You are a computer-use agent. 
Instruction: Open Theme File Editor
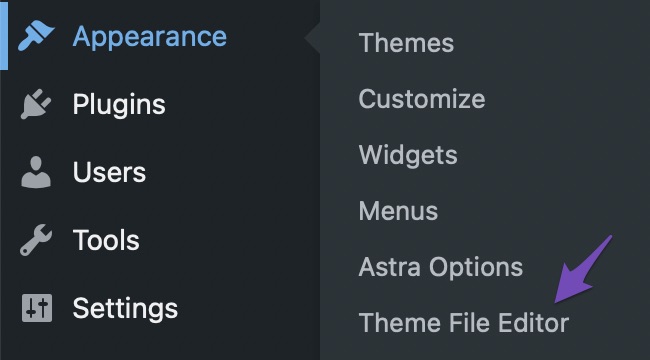pyautogui.click(x=464, y=323)
